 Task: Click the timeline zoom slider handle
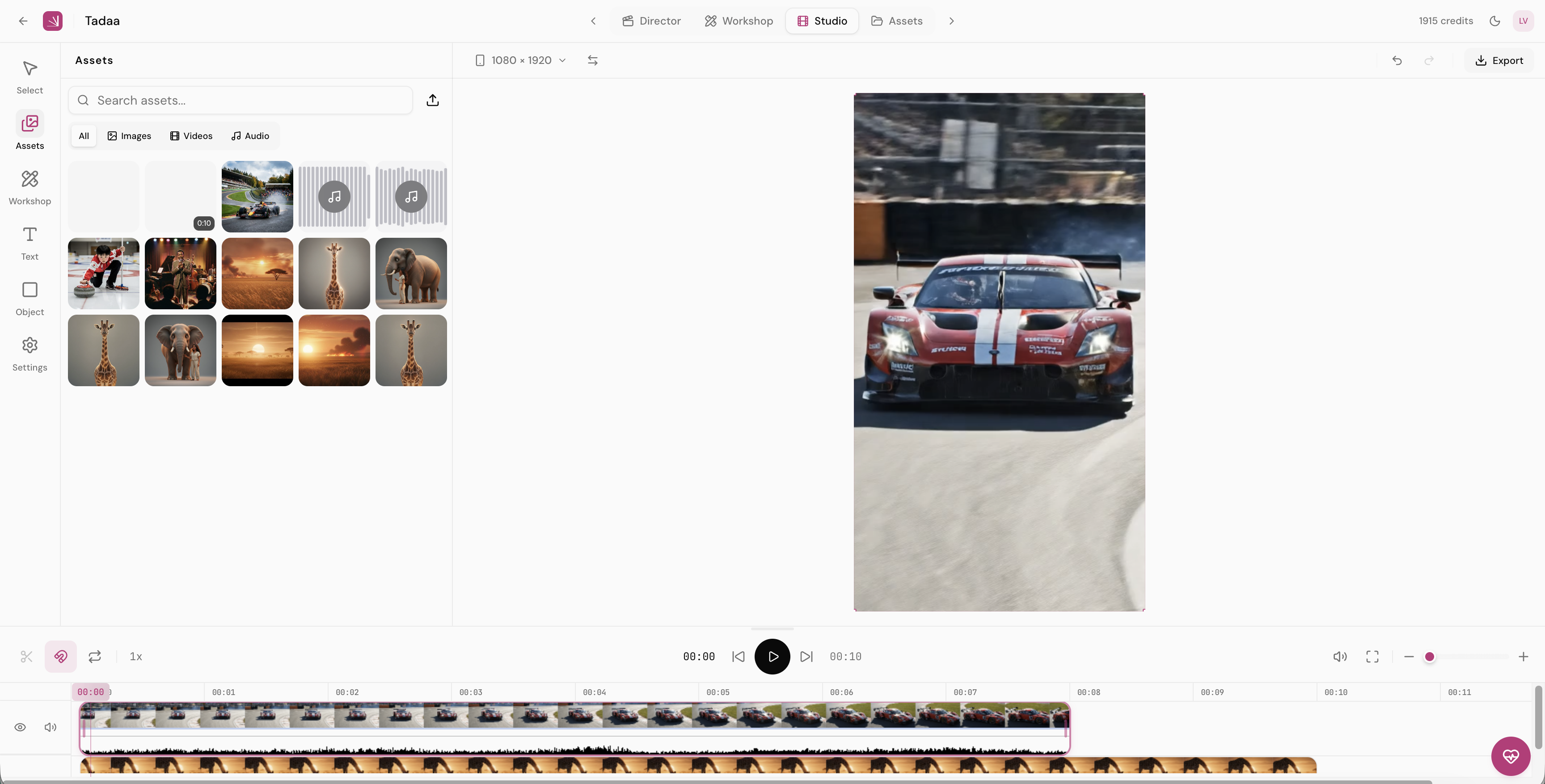click(x=1429, y=656)
